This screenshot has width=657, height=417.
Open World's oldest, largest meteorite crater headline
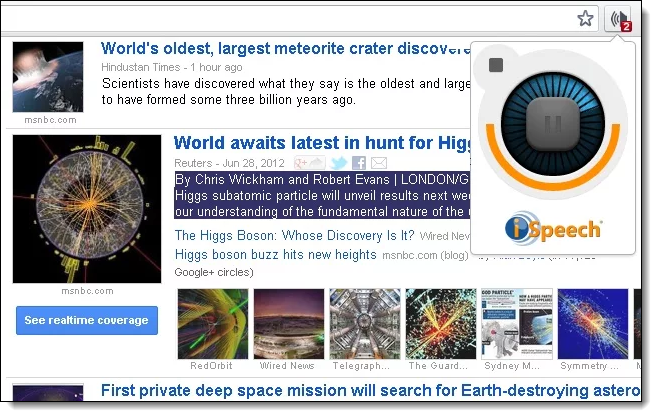[x=285, y=49]
